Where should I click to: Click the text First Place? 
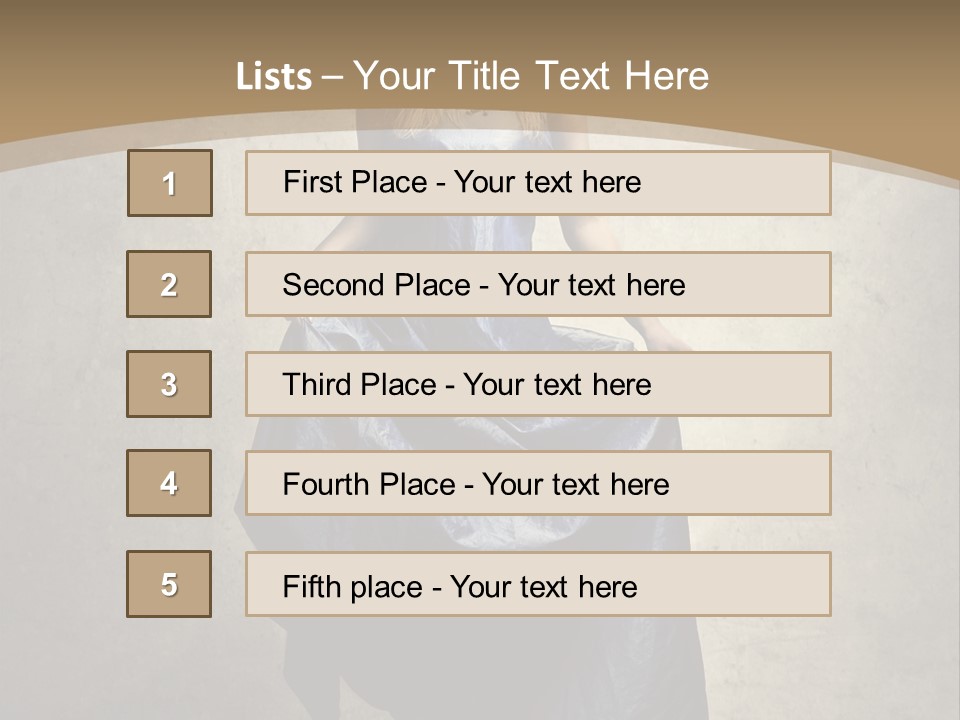[x=355, y=182]
